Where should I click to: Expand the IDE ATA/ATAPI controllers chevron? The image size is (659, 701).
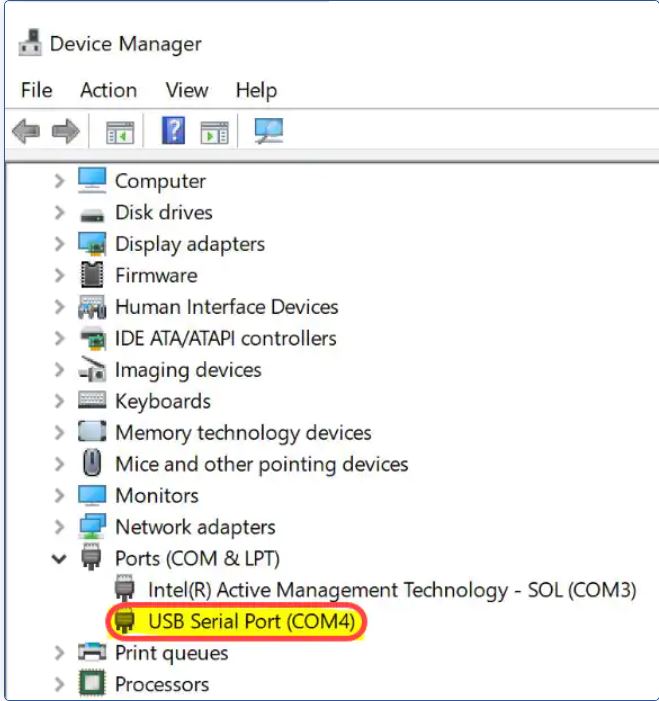pyautogui.click(x=59, y=338)
